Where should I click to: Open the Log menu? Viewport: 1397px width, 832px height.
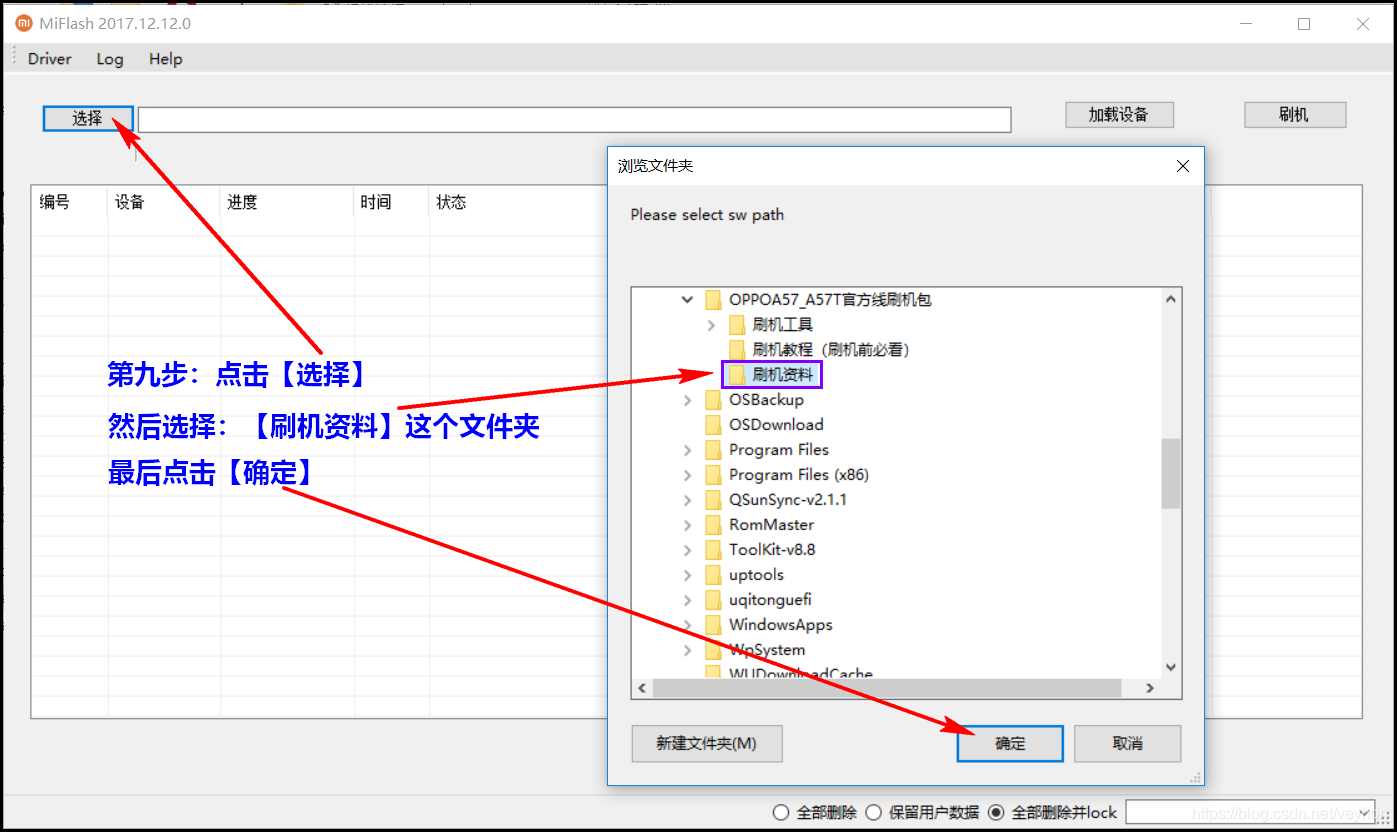(110, 59)
